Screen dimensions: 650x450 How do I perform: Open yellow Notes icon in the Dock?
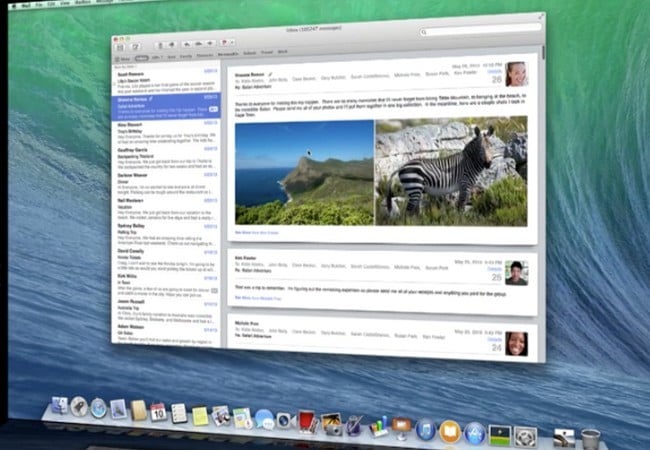click(200, 415)
